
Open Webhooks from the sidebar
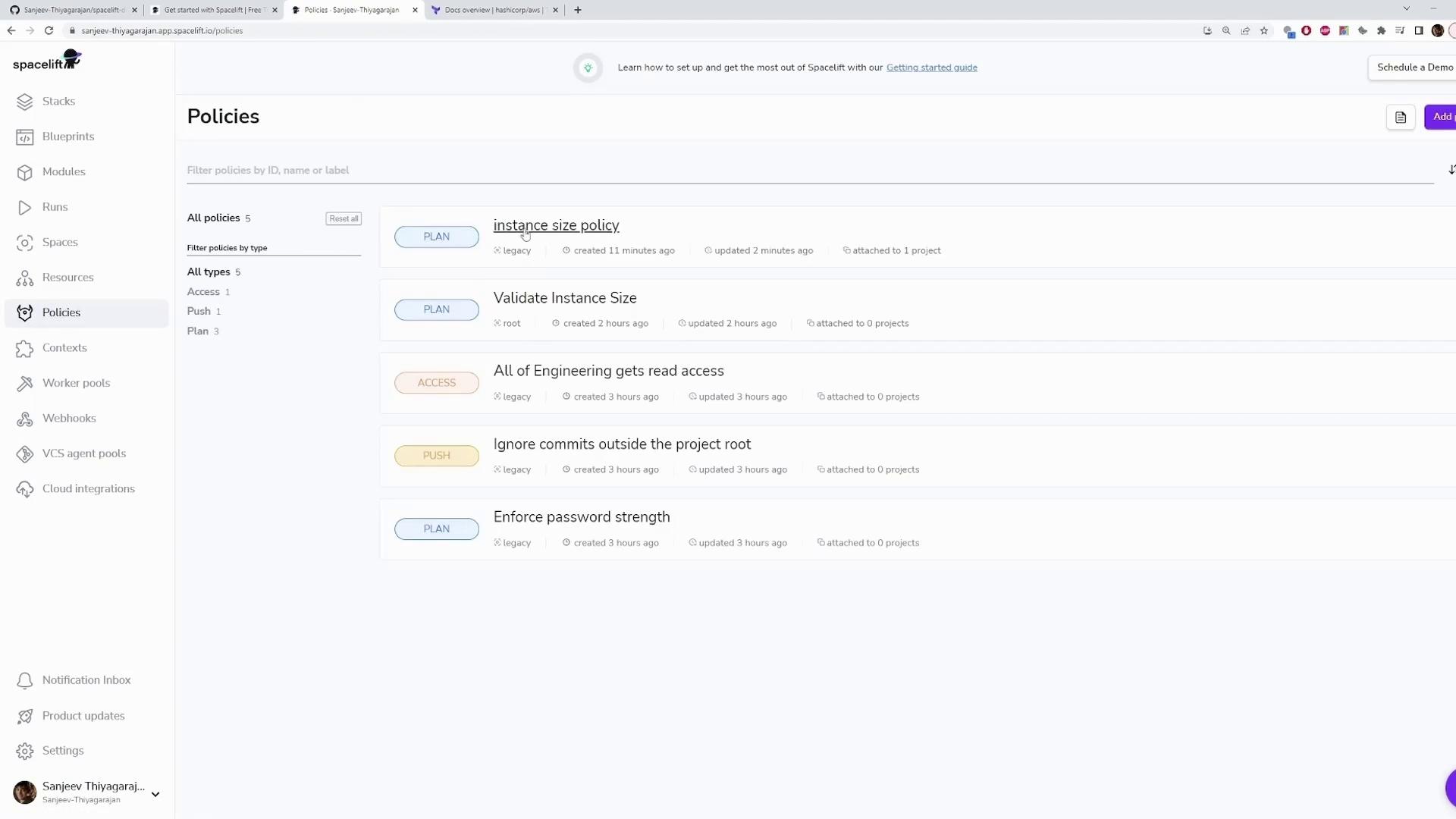click(x=68, y=419)
